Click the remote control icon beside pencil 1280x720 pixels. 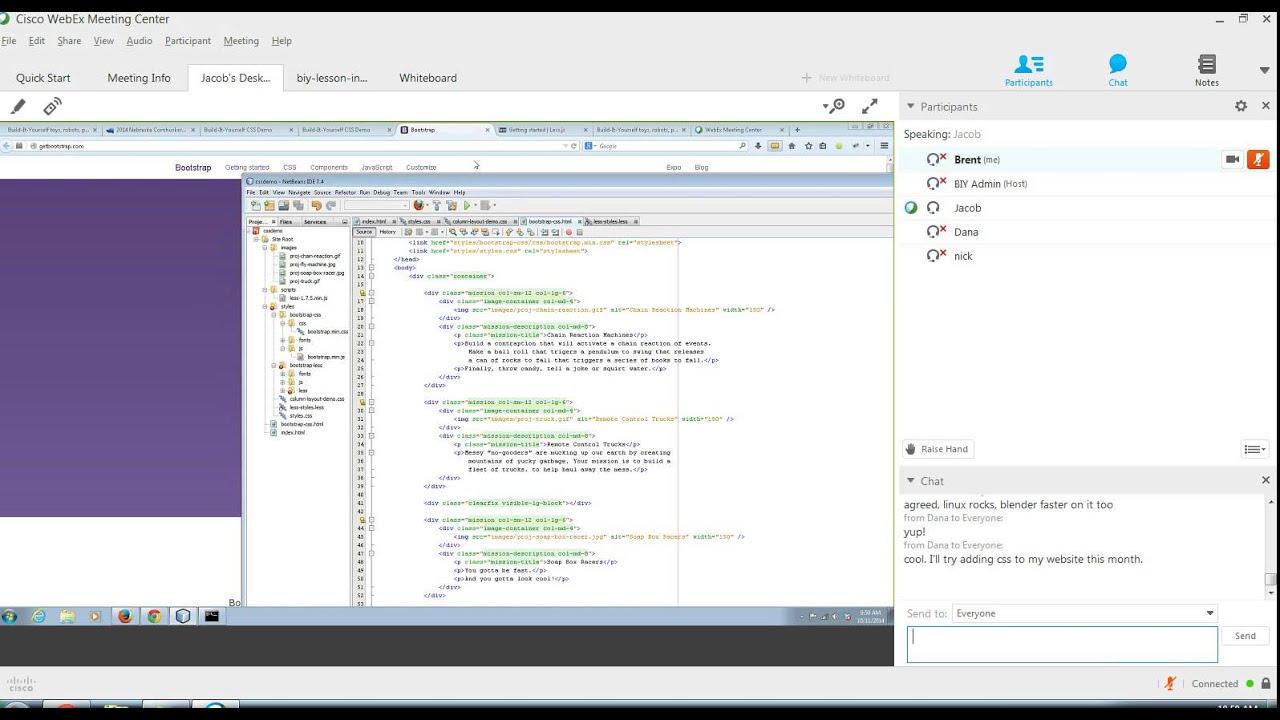(52, 106)
